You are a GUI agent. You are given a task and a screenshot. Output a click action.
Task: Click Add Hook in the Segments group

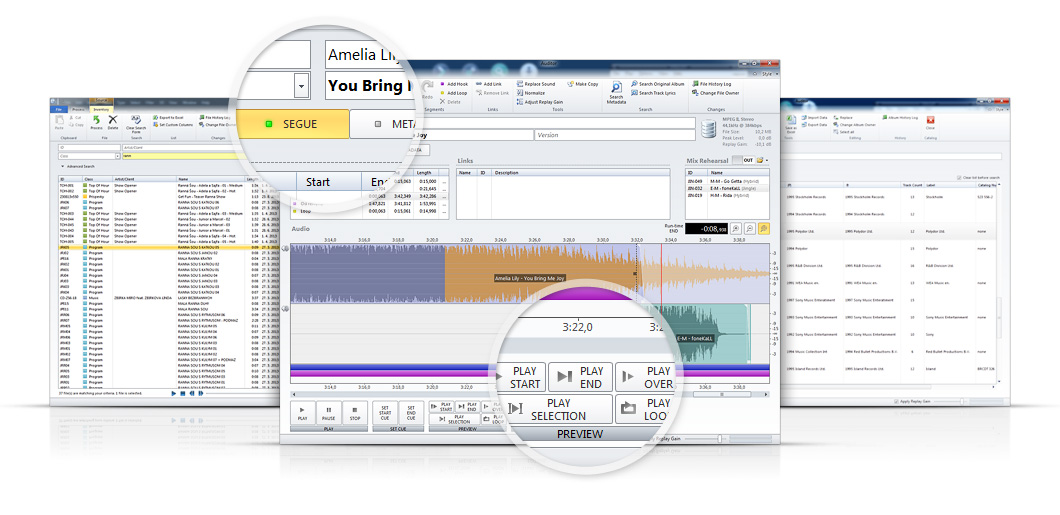454,84
